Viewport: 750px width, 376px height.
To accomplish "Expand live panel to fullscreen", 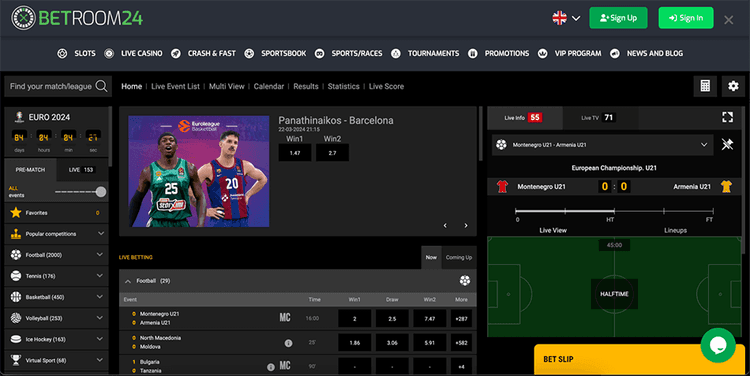I will (728, 118).
